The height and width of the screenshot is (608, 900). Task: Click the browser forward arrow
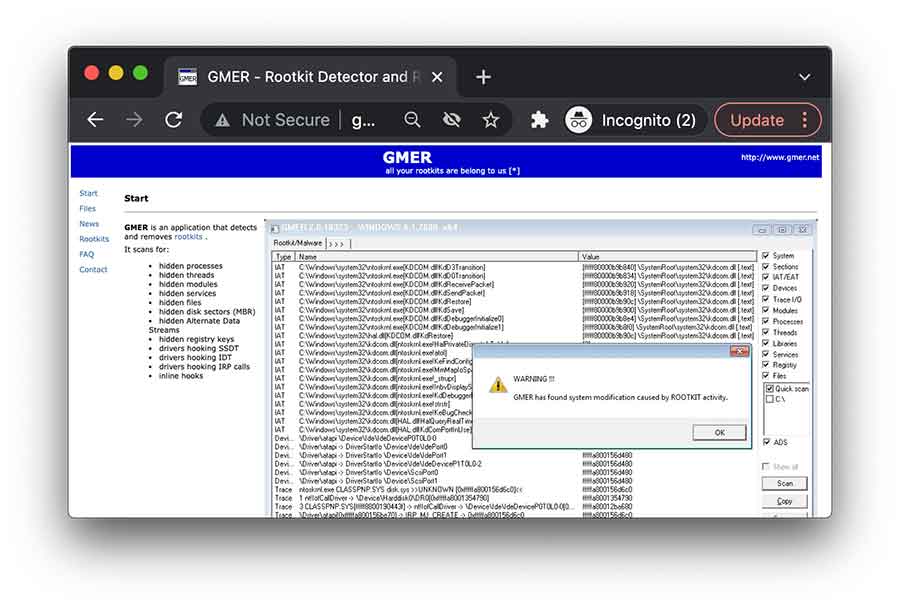(134, 120)
